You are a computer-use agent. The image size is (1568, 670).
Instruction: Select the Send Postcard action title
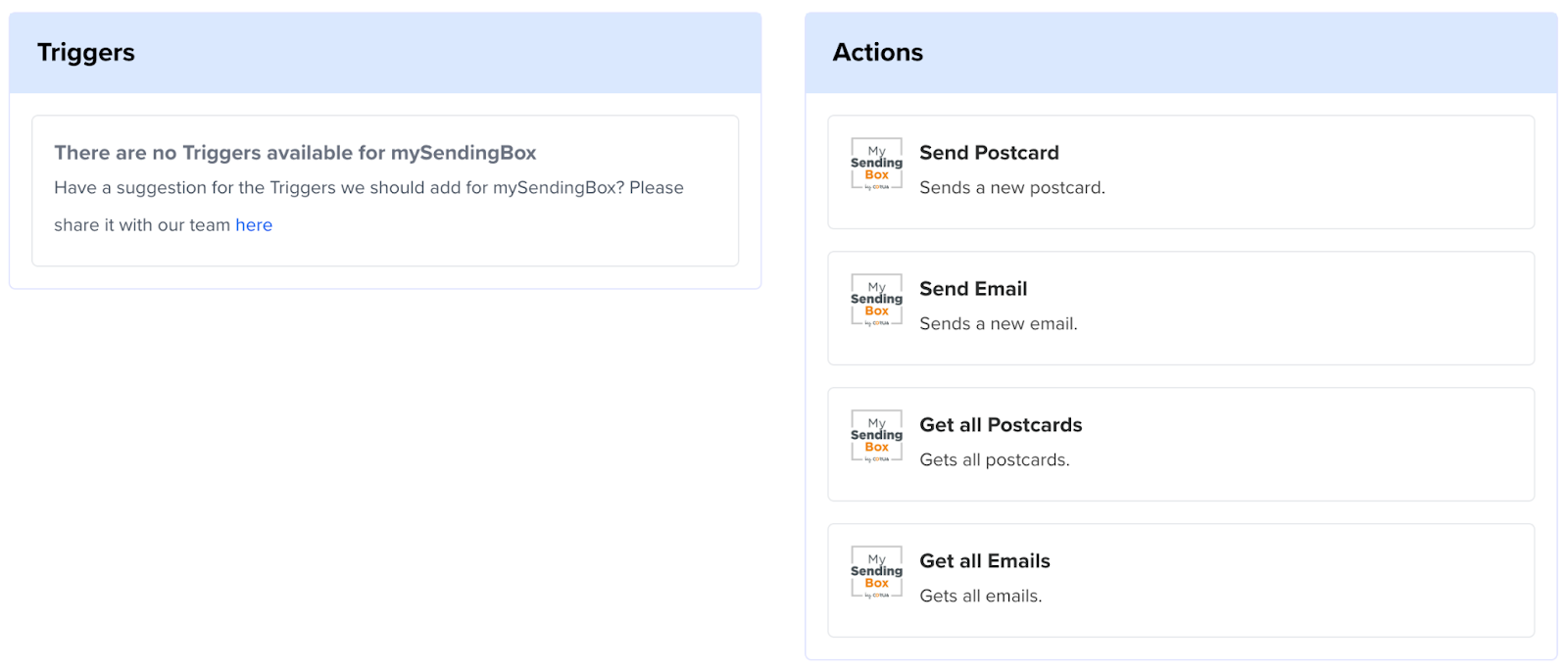coord(989,153)
